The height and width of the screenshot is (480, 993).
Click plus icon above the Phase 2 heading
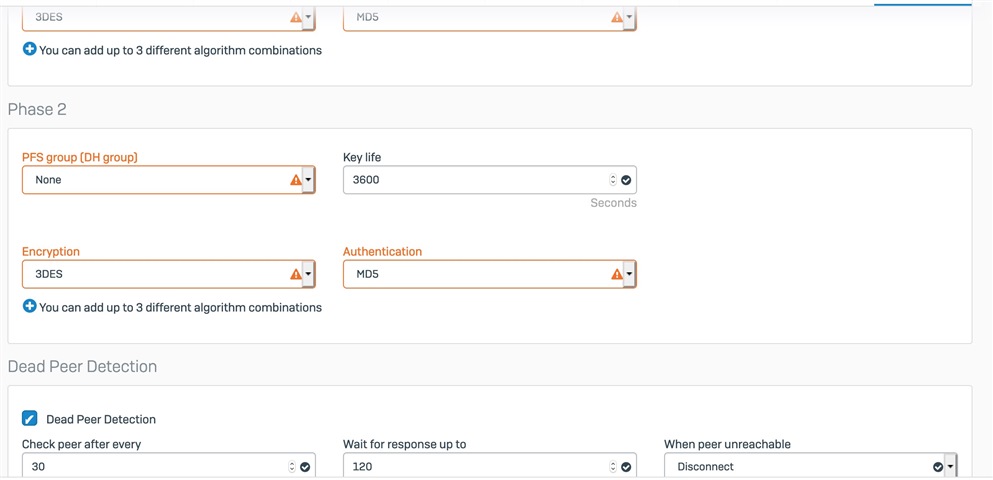30,49
